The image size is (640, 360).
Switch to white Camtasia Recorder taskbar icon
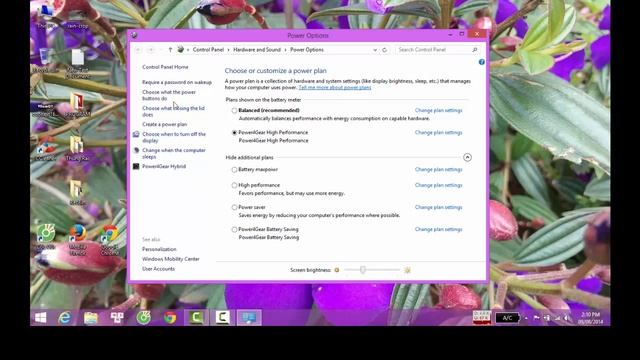223,318
